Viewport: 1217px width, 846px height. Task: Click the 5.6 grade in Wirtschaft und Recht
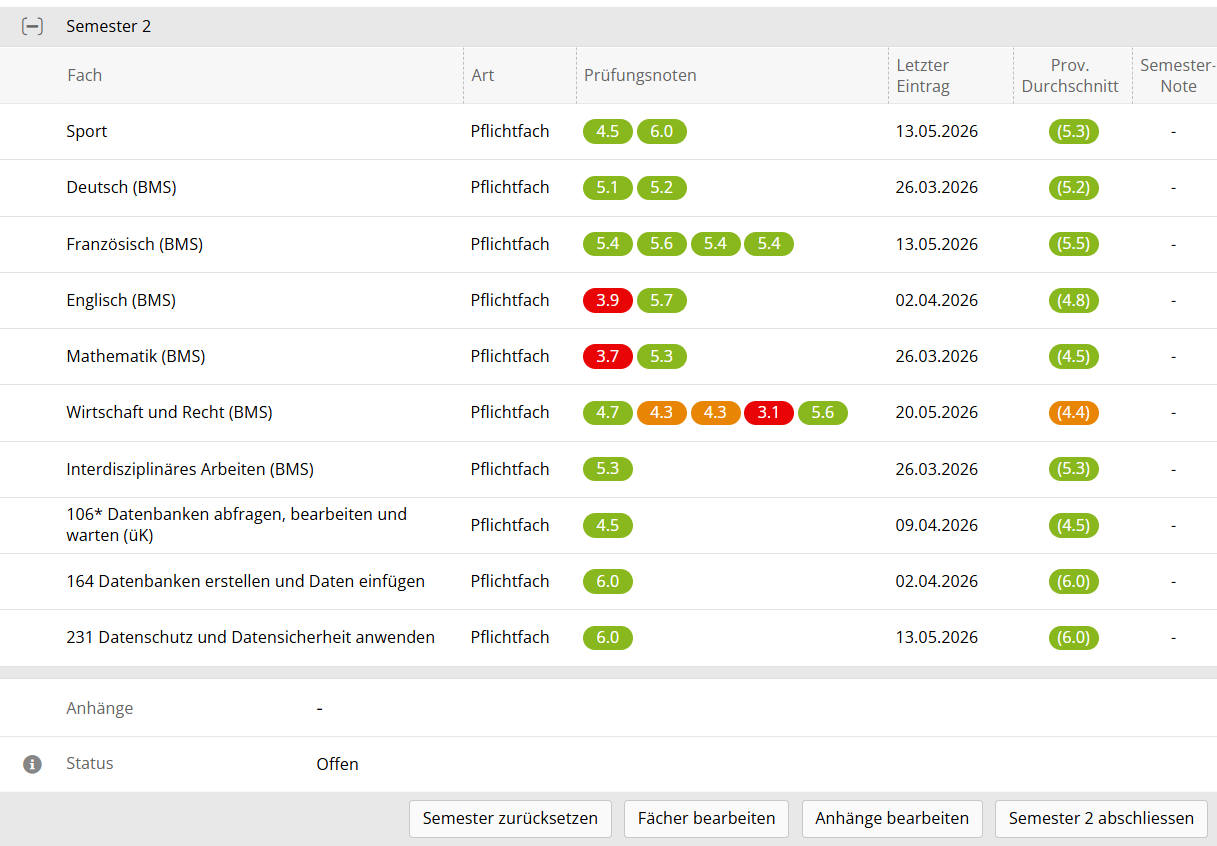point(823,412)
